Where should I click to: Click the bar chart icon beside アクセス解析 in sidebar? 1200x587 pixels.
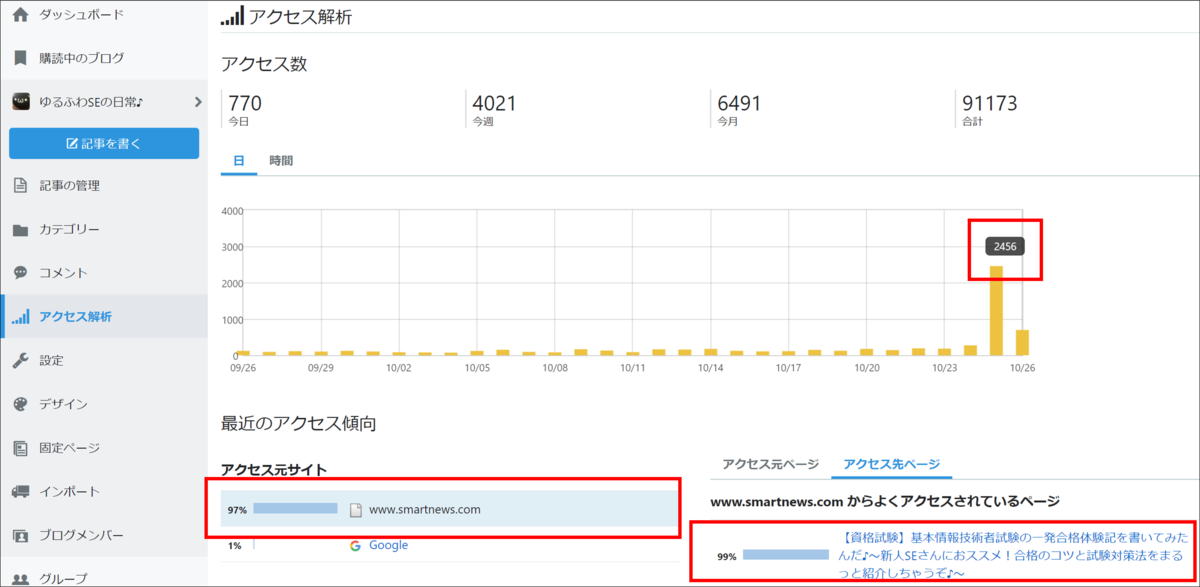[20, 317]
